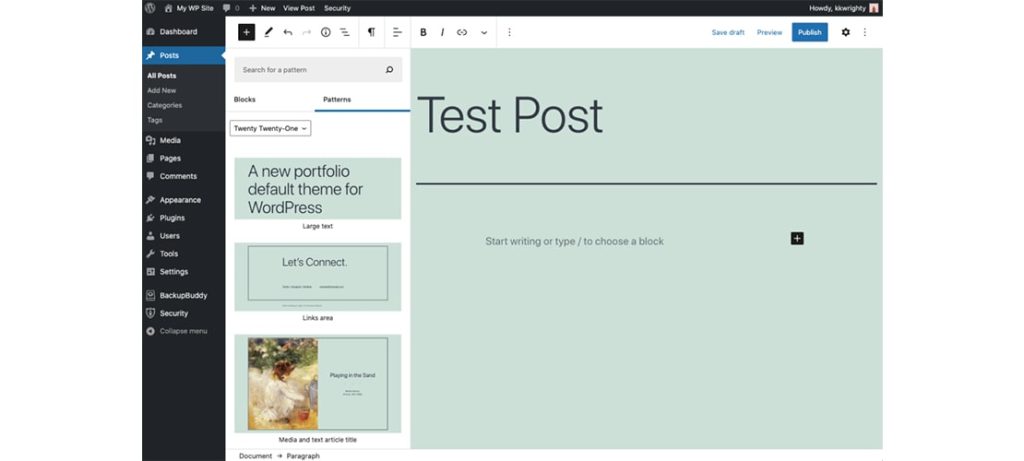
Task: Toggle the block inserter plus button
Action: point(246,32)
